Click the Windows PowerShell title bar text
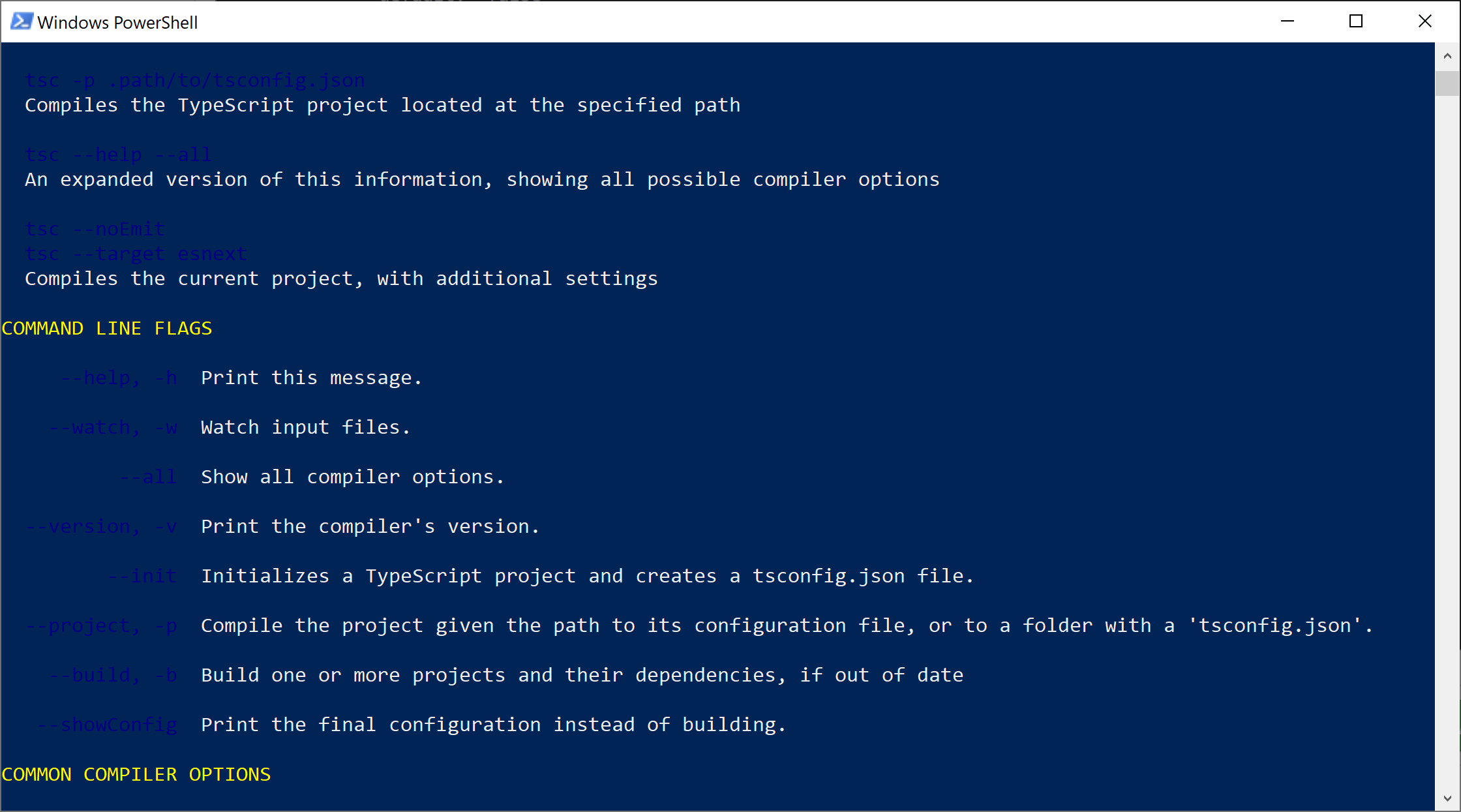This screenshot has width=1461, height=812. [x=119, y=22]
